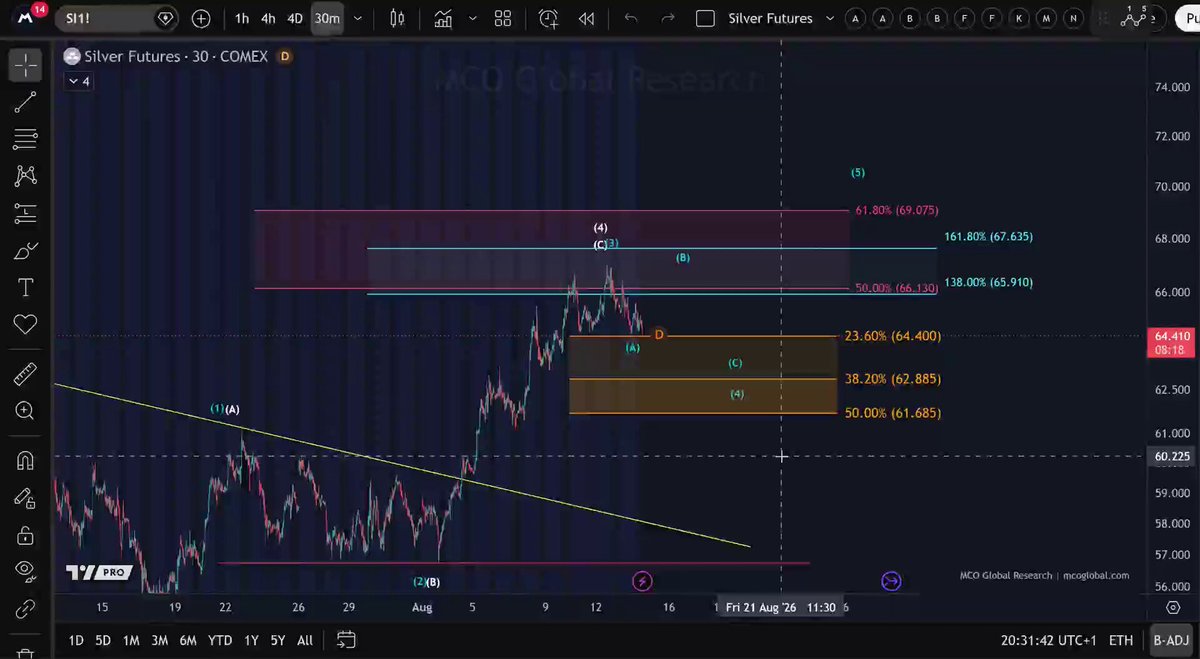The image size is (1200, 659).
Task: Start bar replay mode
Action: [x=587, y=18]
